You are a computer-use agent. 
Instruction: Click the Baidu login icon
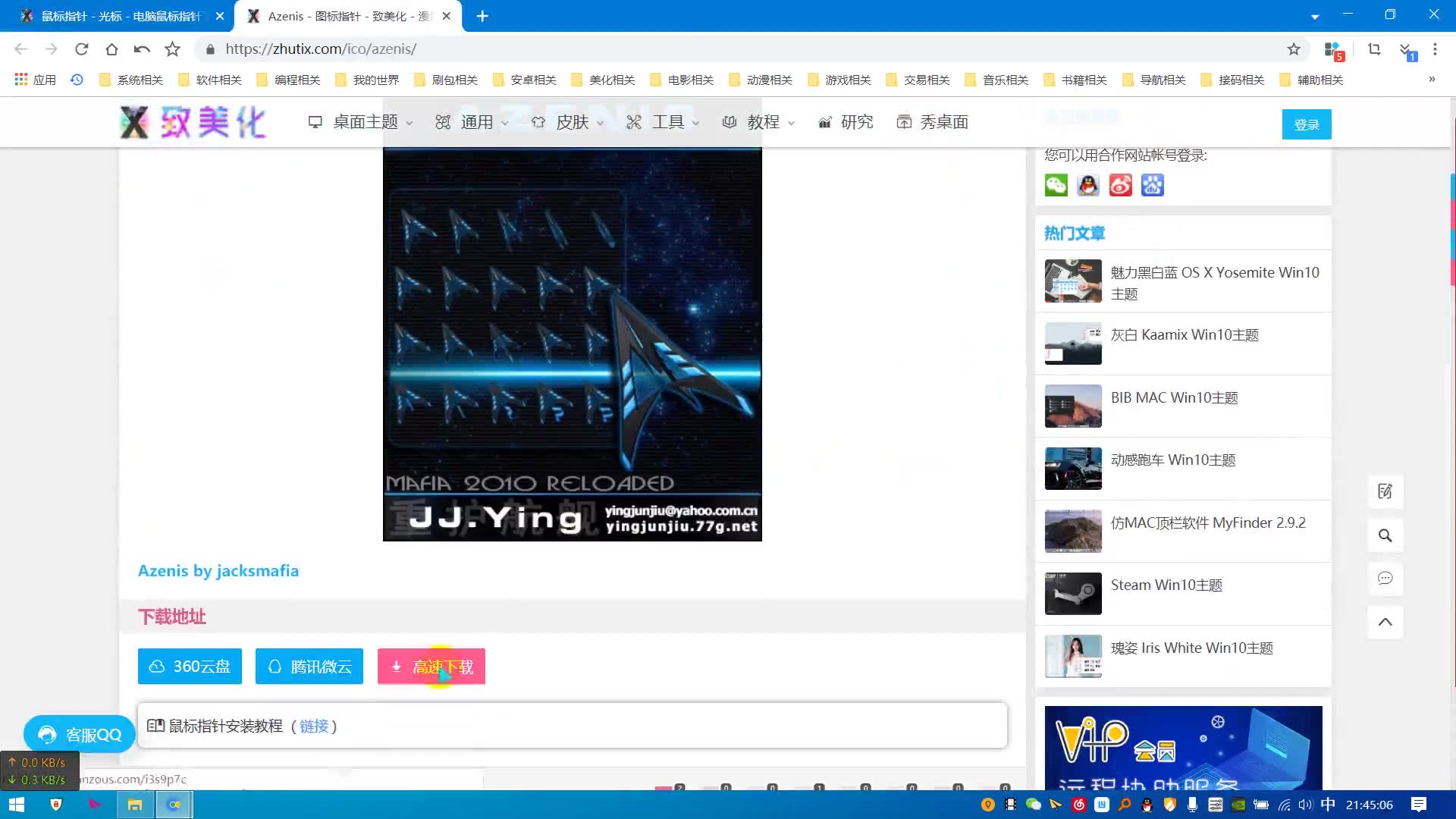1153,185
